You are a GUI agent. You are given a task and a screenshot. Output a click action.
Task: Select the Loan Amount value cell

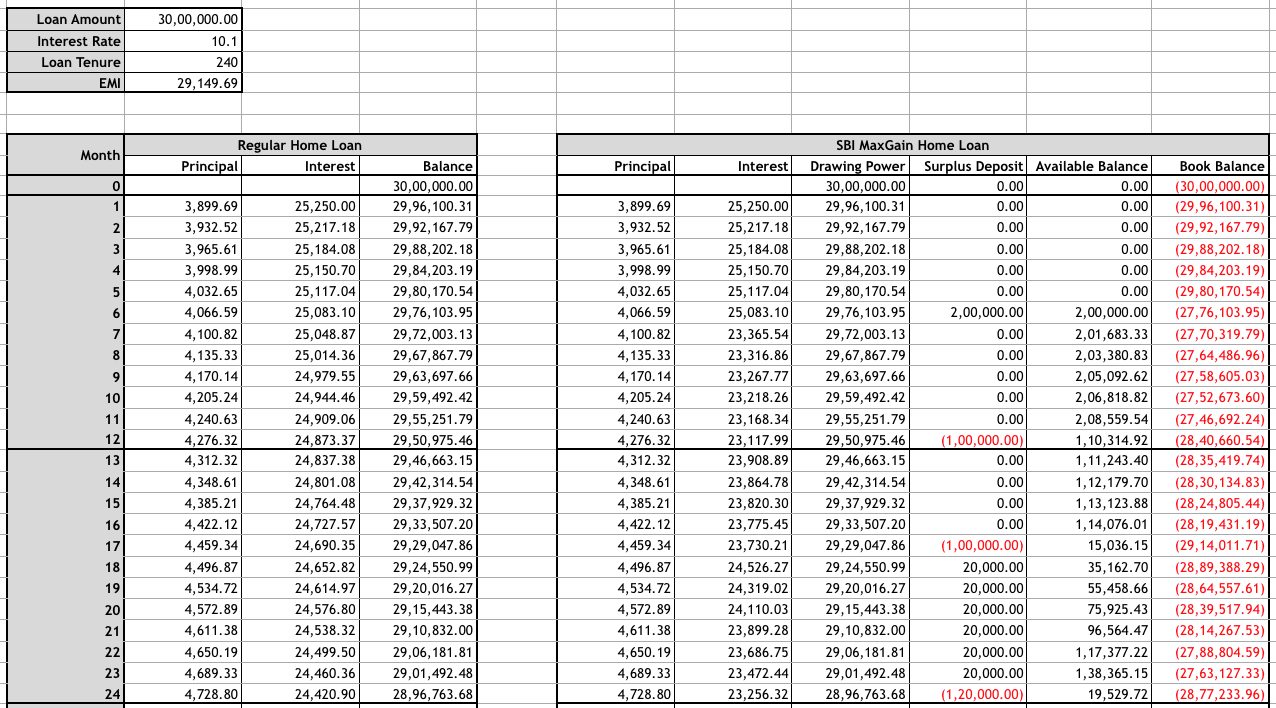(183, 20)
